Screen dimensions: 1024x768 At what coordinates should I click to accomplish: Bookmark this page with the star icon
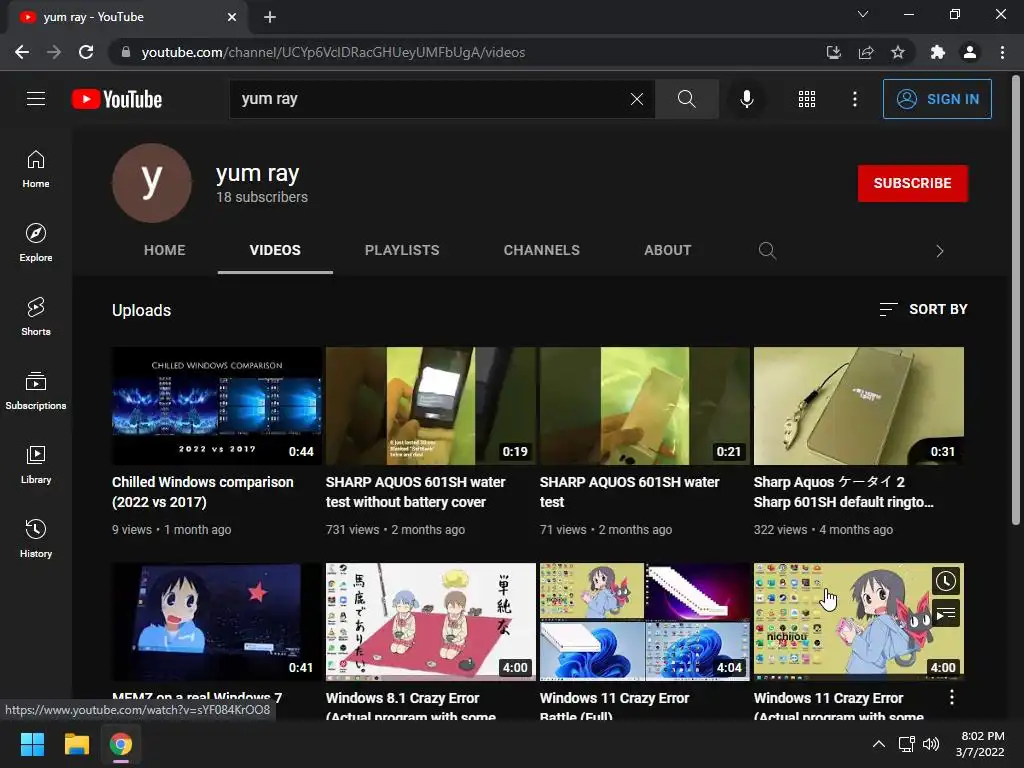898,52
